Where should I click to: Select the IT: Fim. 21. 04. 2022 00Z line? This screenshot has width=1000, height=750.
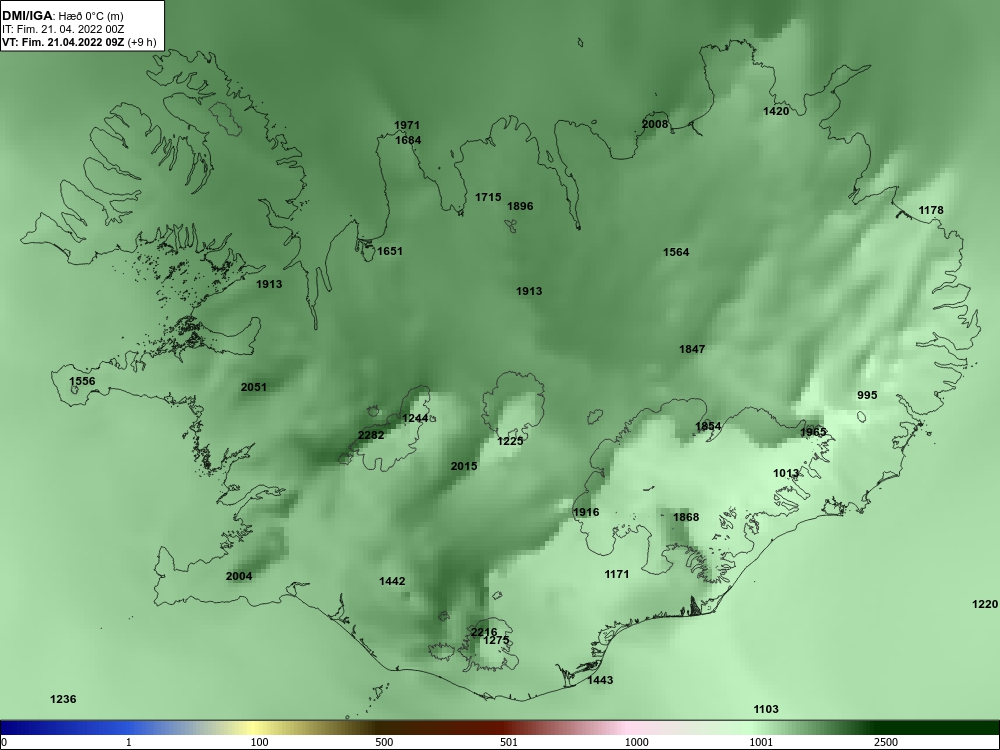(63, 29)
